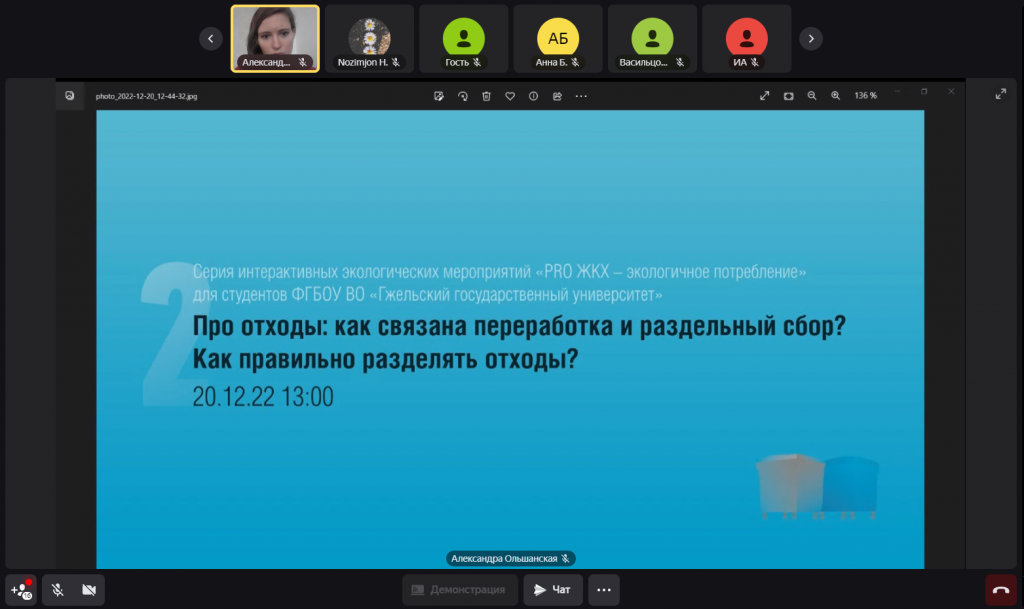Toggle the camera on/off button
Screen dimensions: 1024x609
pos(89,590)
